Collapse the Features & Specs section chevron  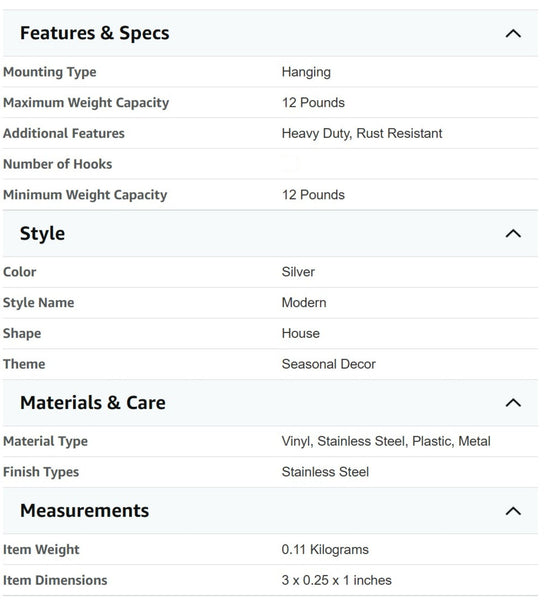(513, 34)
